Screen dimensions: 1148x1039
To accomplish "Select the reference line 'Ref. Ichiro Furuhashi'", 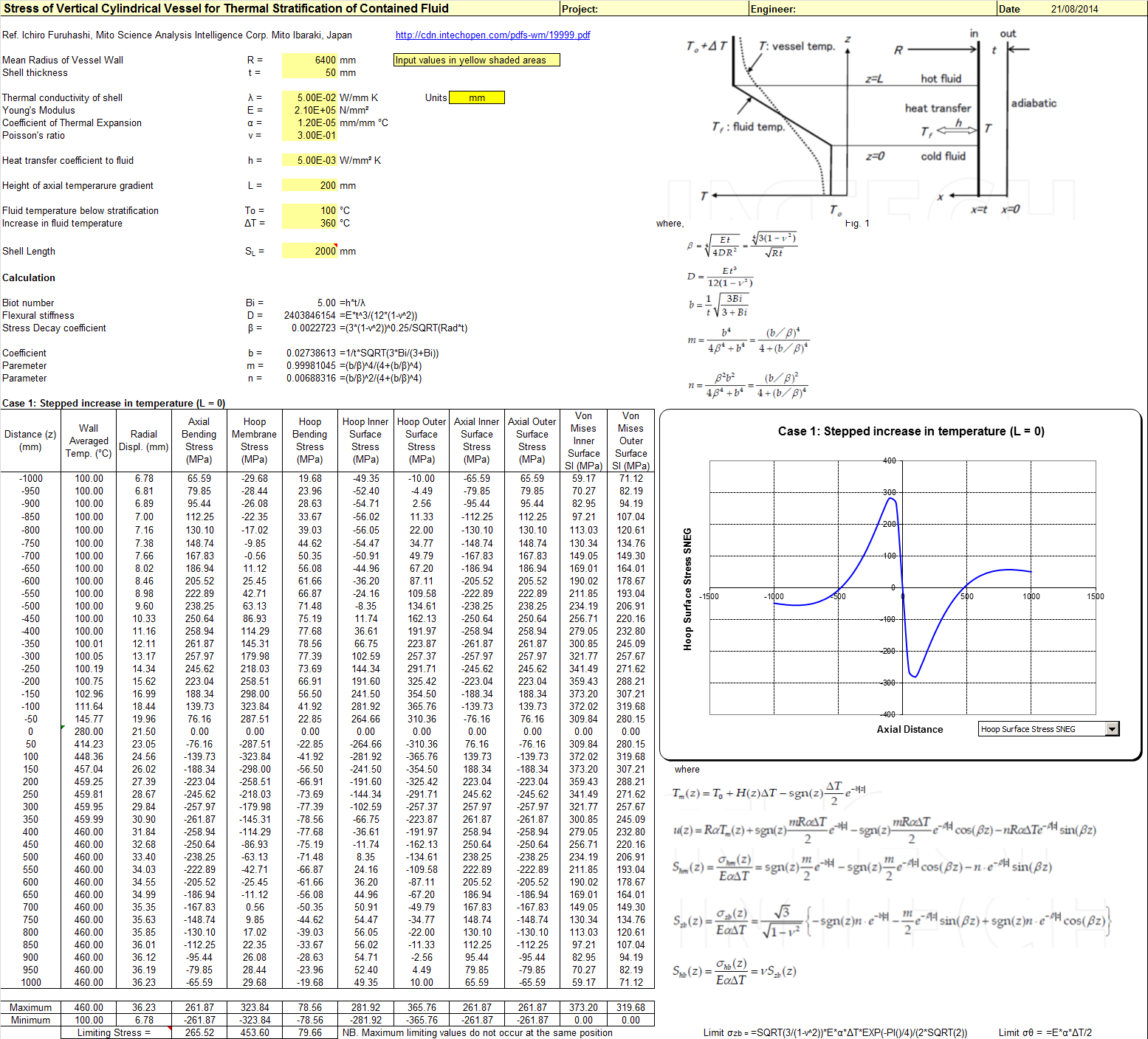I will point(177,35).
